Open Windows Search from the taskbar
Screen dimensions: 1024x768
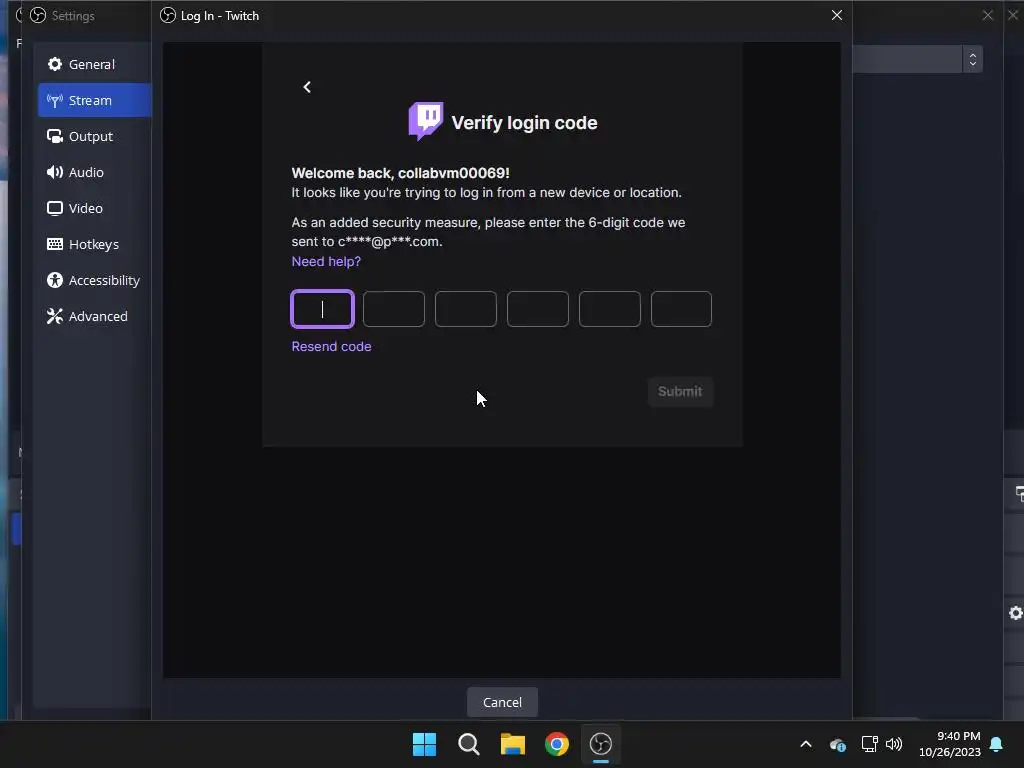coord(469,744)
